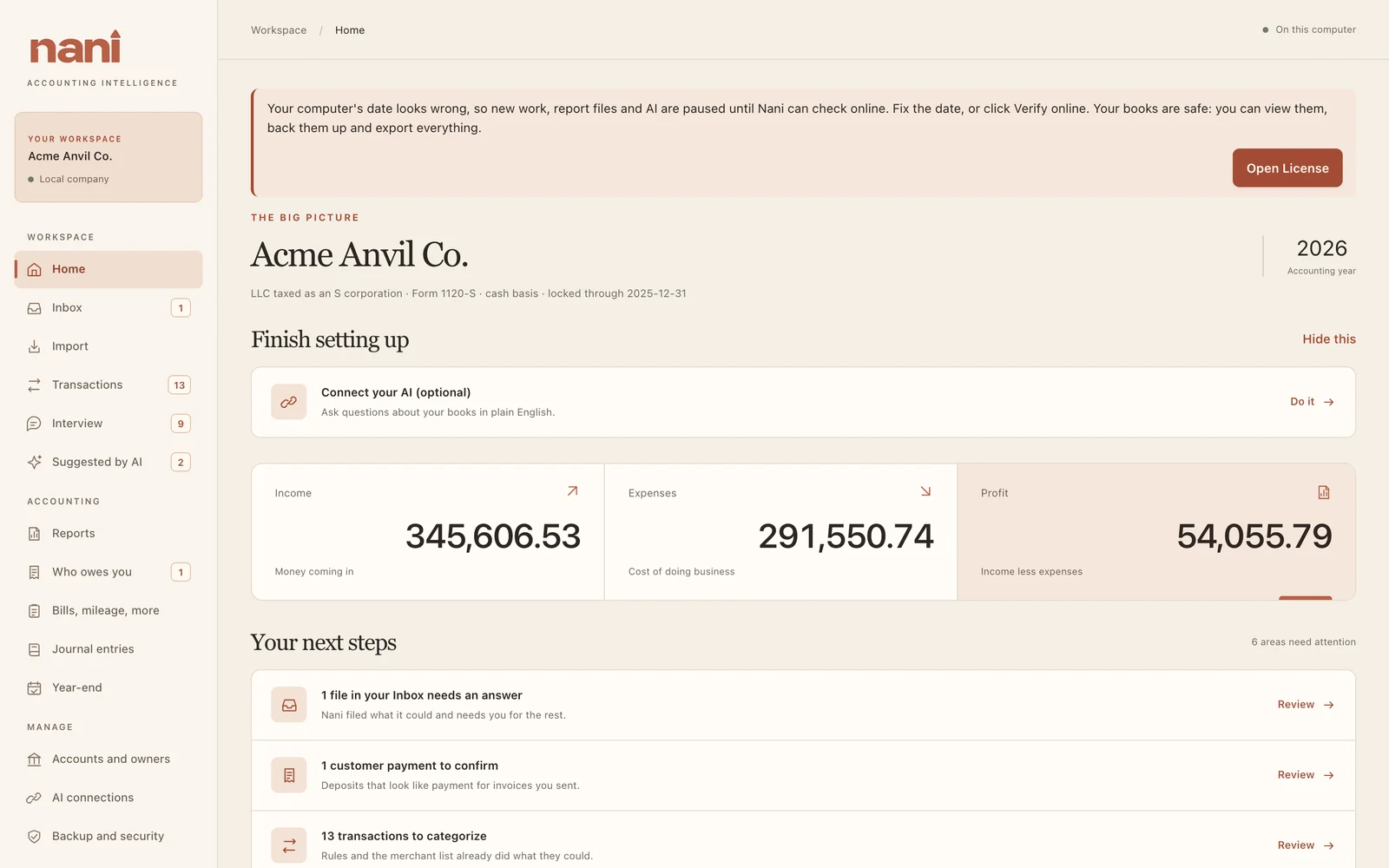The width and height of the screenshot is (1389, 868).
Task: Click the 2026 Accounting year selector
Action: coord(1321,256)
